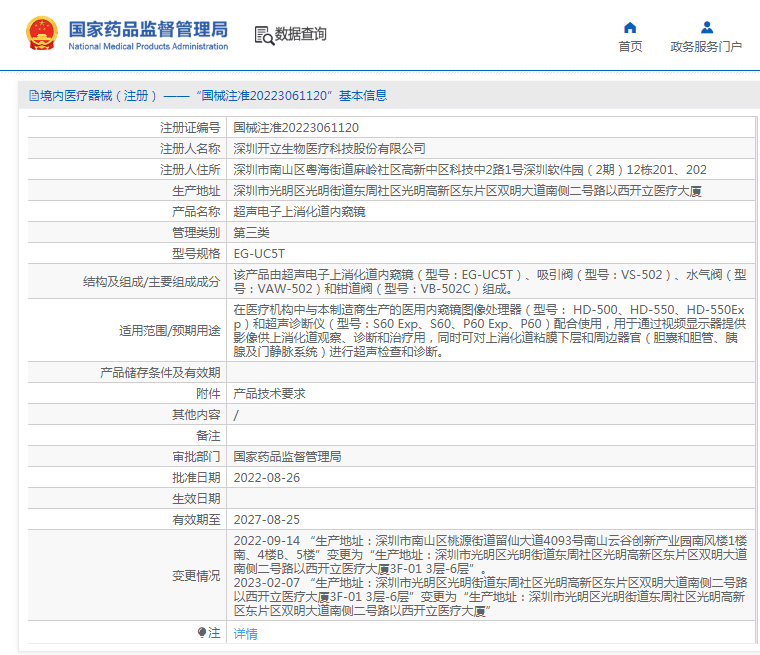Click the document icon before 境内医疗器械
Screen dimensions: 760x655
pos(34,96)
